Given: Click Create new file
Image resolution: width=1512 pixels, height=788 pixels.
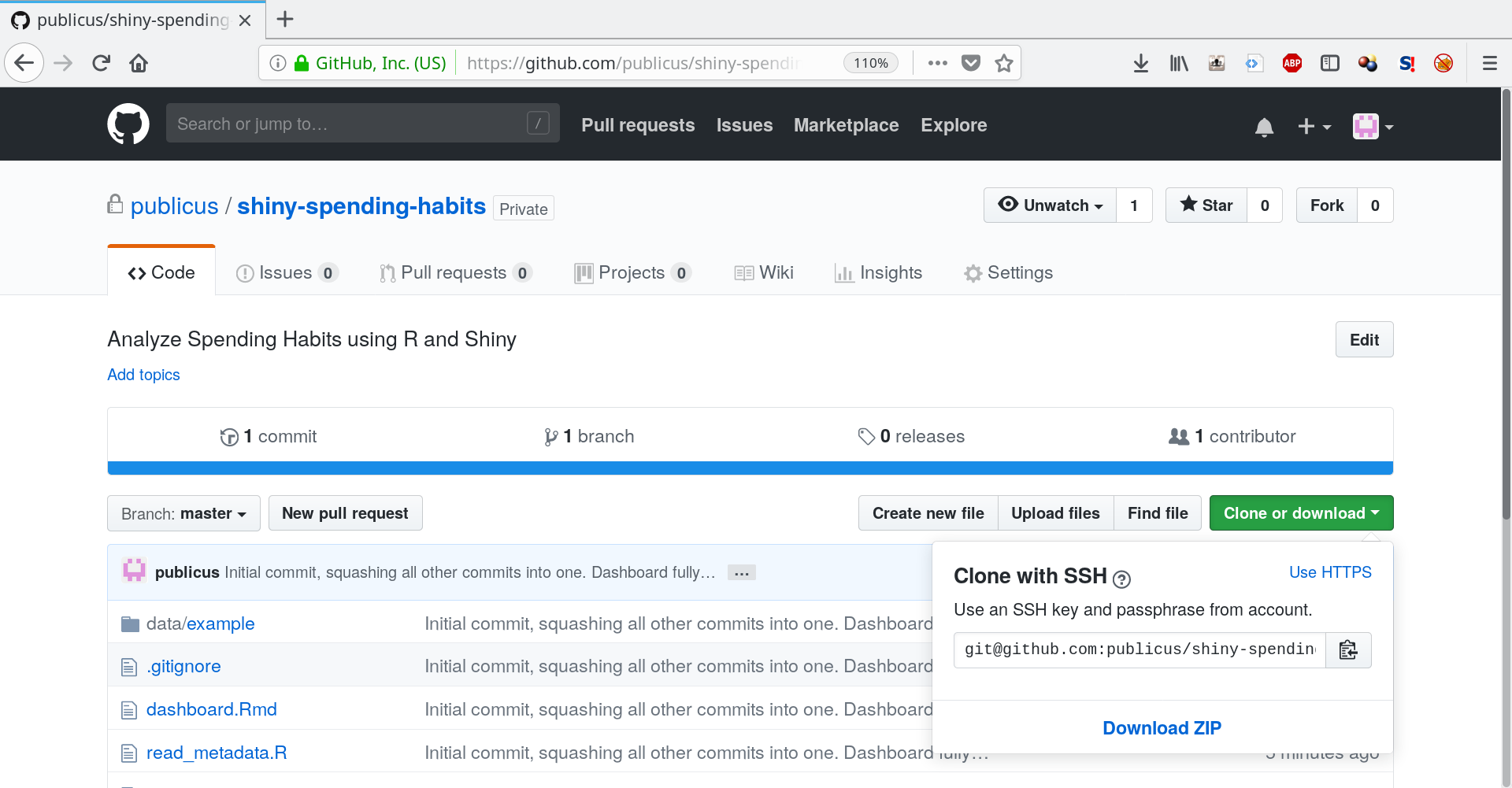Looking at the screenshot, I should (x=928, y=513).
